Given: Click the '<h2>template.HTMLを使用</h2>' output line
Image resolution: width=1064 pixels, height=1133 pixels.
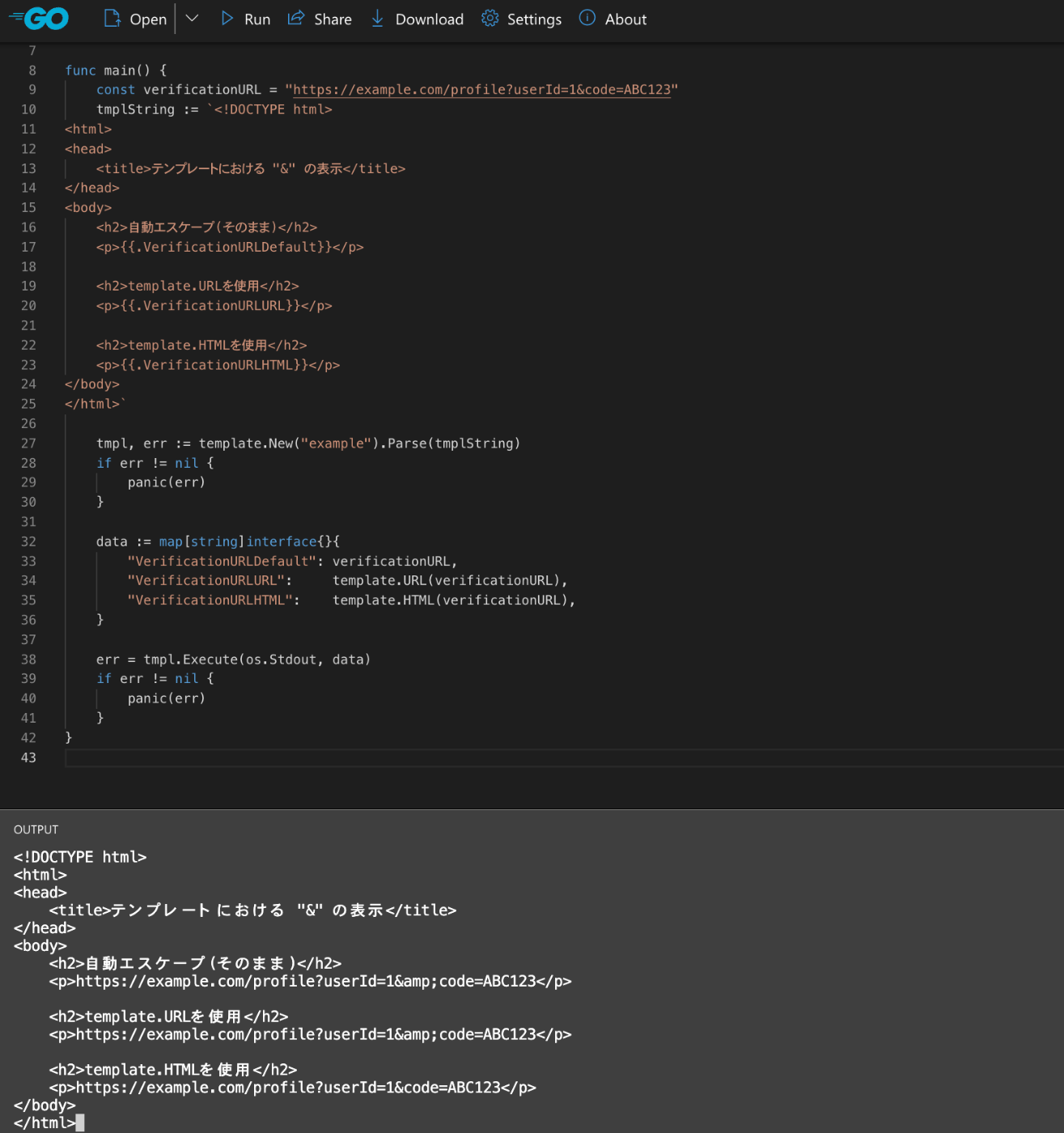Looking at the screenshot, I should pyautogui.click(x=173, y=1070).
